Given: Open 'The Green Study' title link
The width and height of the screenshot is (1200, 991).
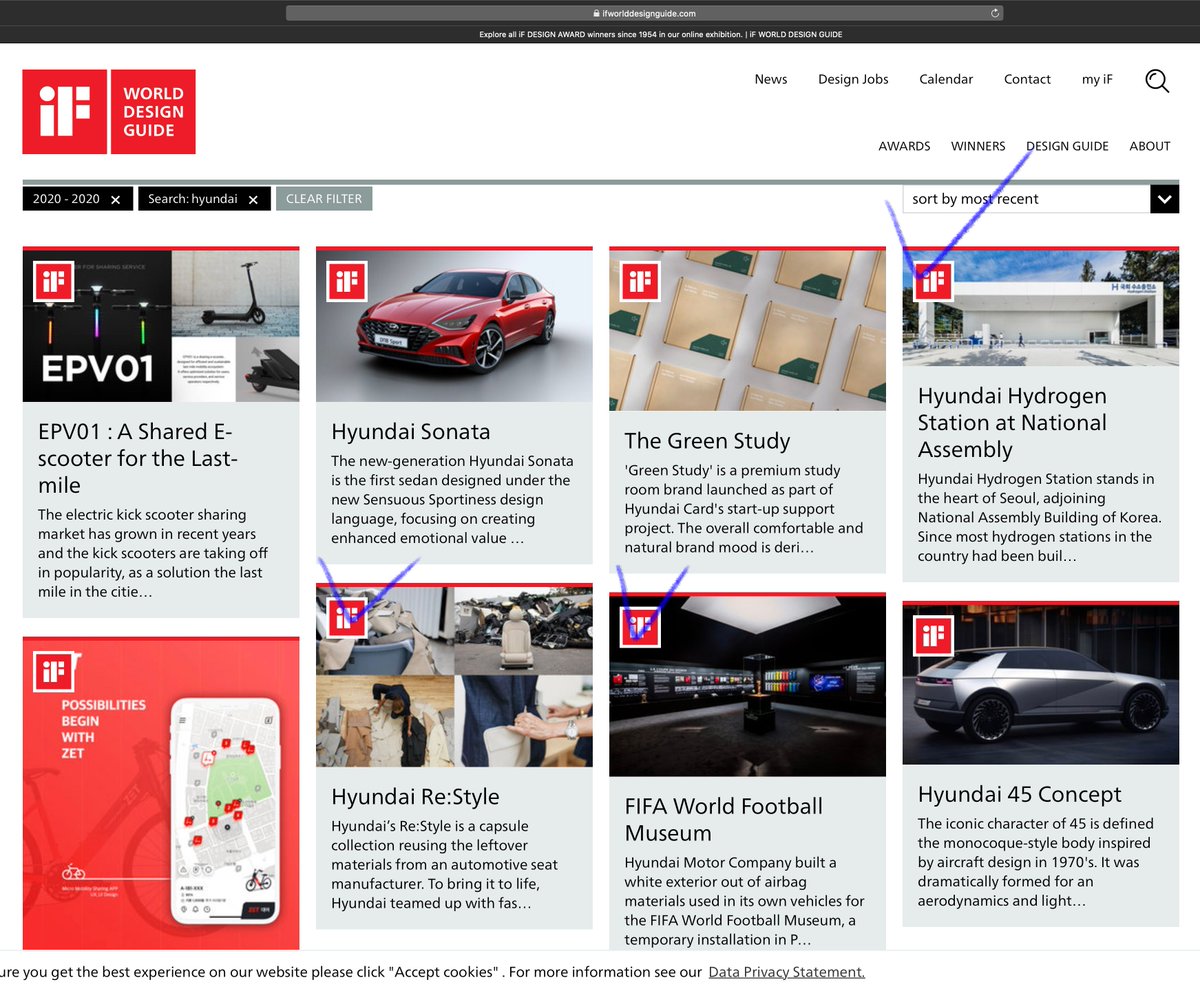Looking at the screenshot, I should 707,441.
